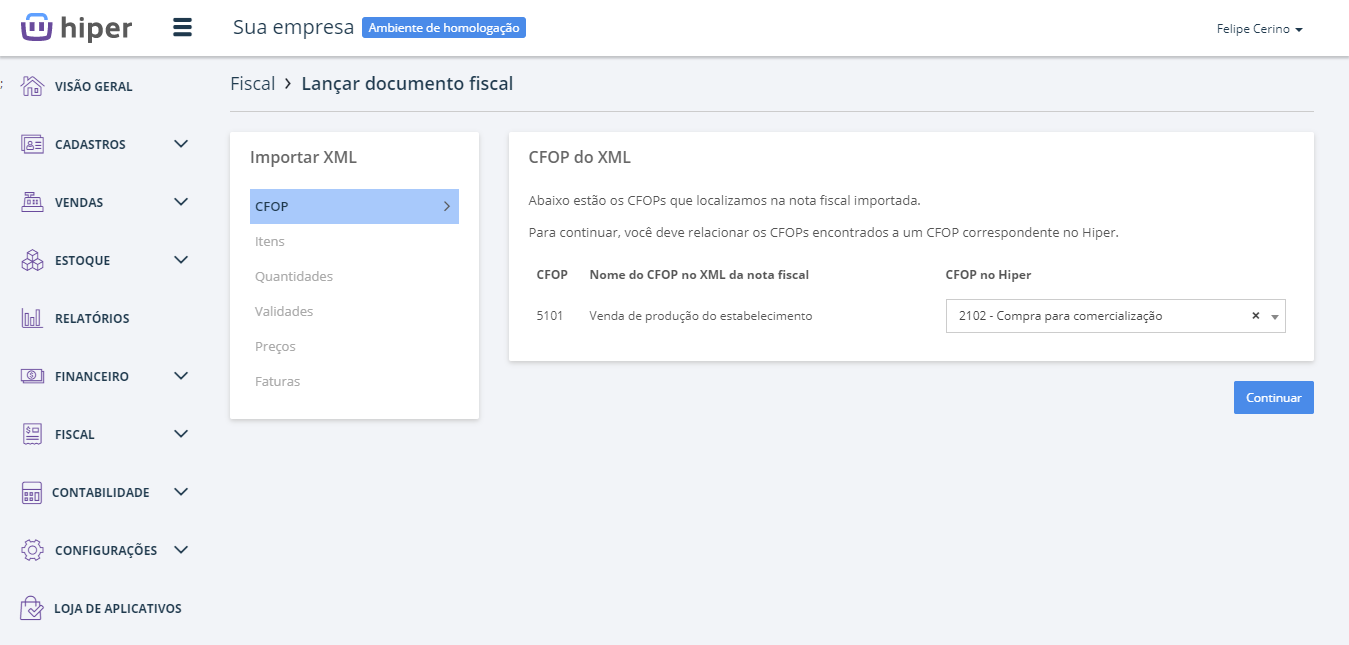Open the Relatórios menu item
Viewport: 1349px width, 645px height.
(92, 319)
